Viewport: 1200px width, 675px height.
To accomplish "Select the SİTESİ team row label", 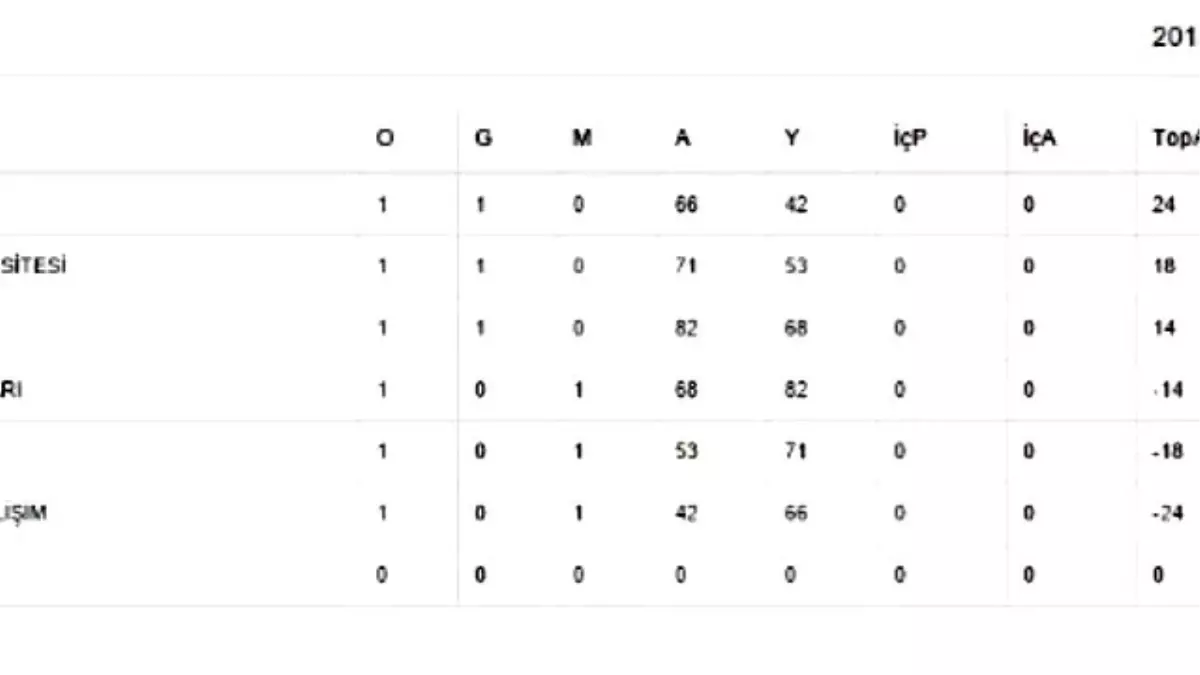I will click(x=34, y=267).
